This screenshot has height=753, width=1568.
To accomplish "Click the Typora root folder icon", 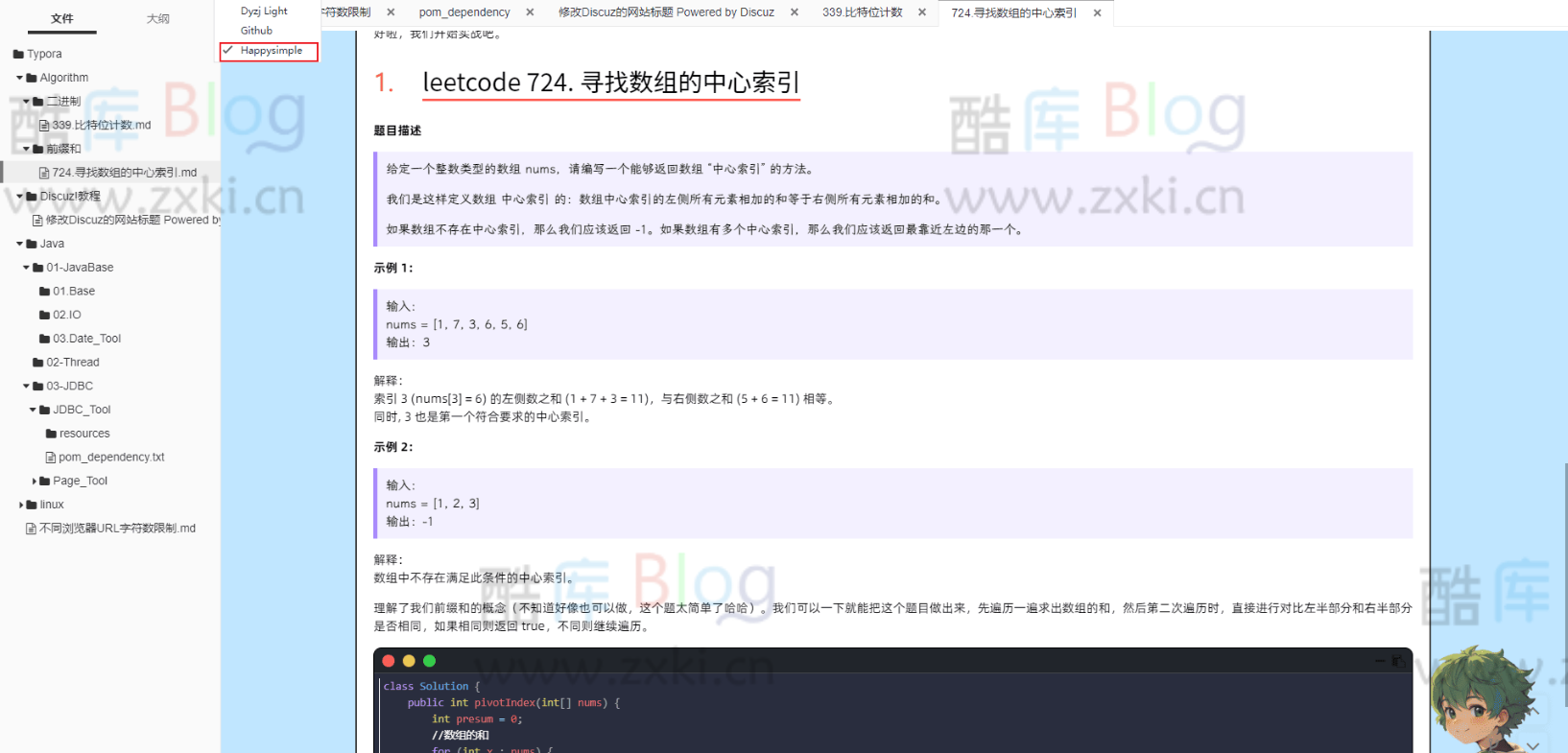I will click(x=18, y=55).
